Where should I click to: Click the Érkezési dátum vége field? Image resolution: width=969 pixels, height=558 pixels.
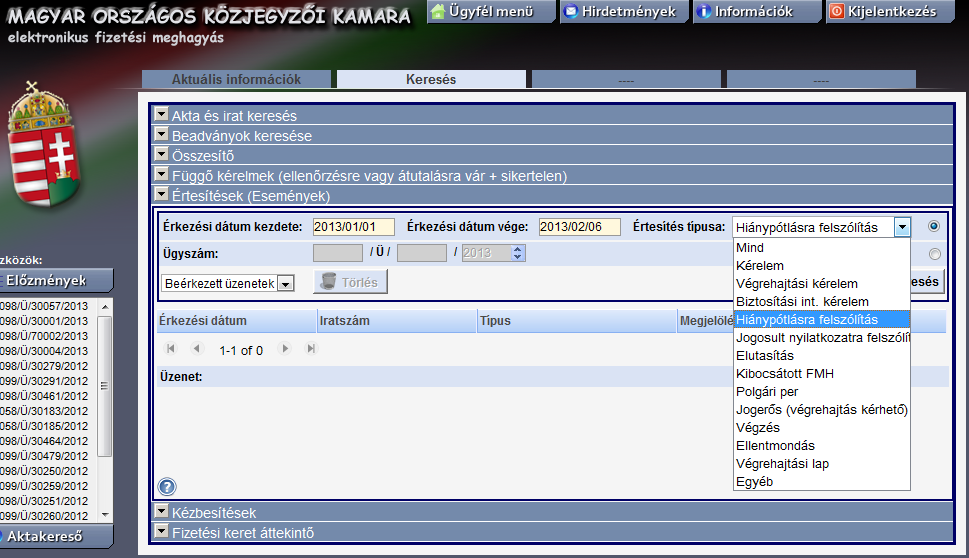580,227
